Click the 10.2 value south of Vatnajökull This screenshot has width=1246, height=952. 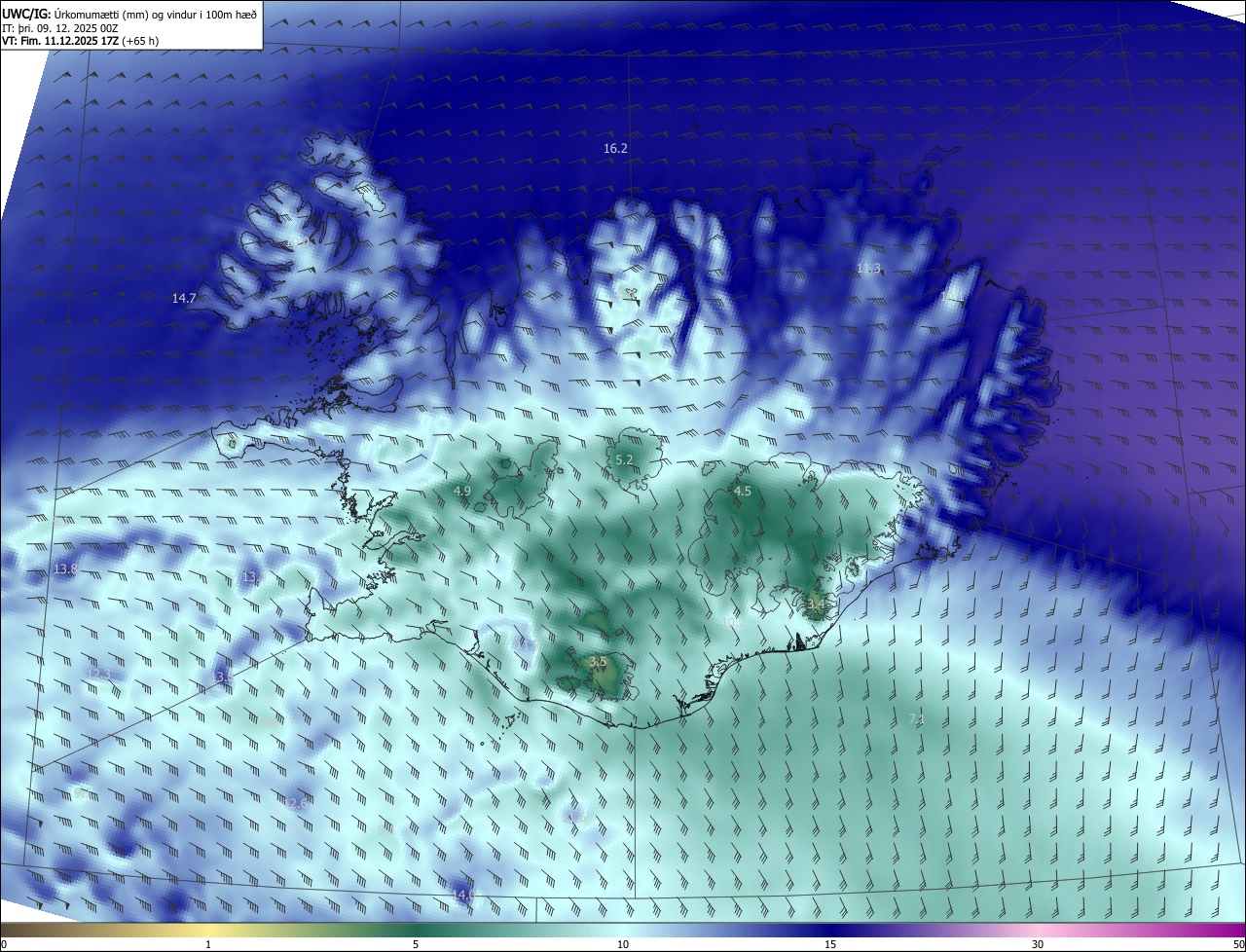point(734,620)
